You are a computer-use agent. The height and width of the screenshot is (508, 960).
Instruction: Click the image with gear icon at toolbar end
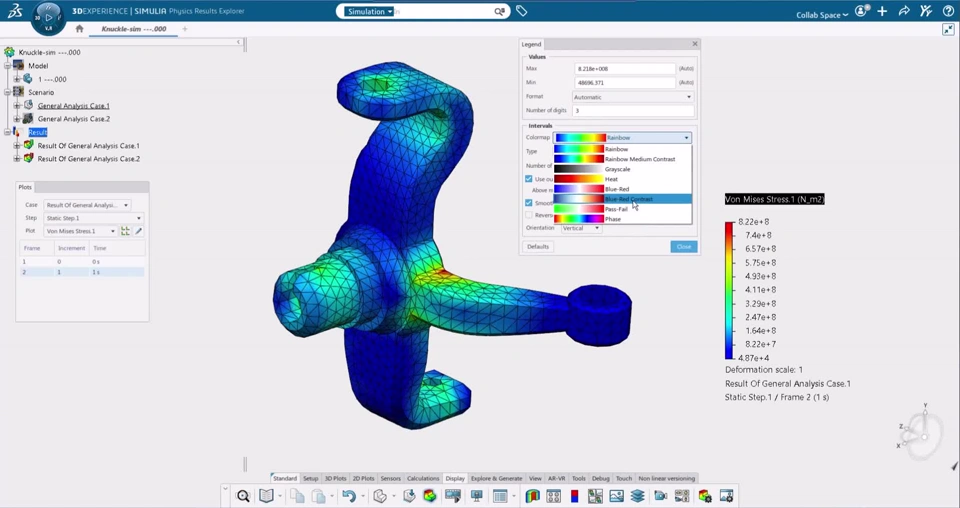click(727, 496)
